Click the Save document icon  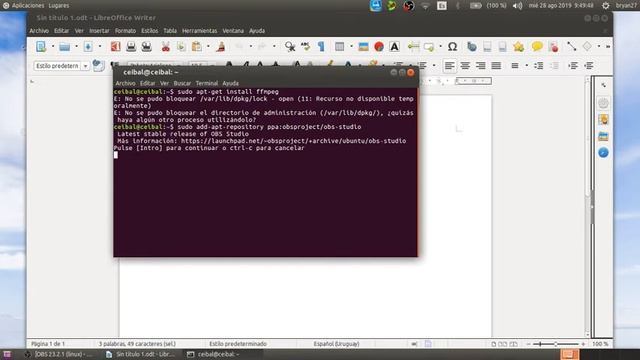88,47
